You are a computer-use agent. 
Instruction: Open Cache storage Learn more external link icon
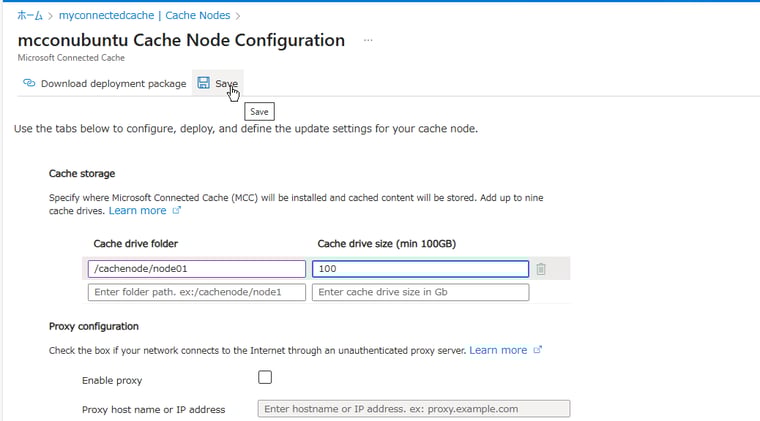(177, 210)
